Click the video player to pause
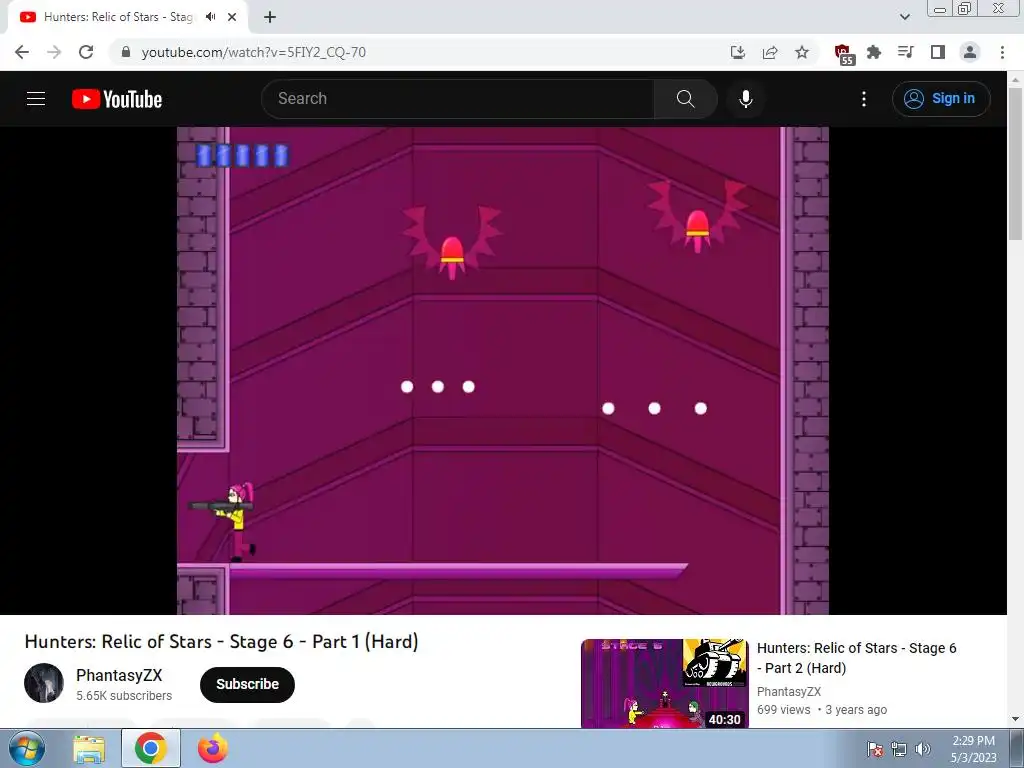This screenshot has width=1024, height=768. point(503,370)
